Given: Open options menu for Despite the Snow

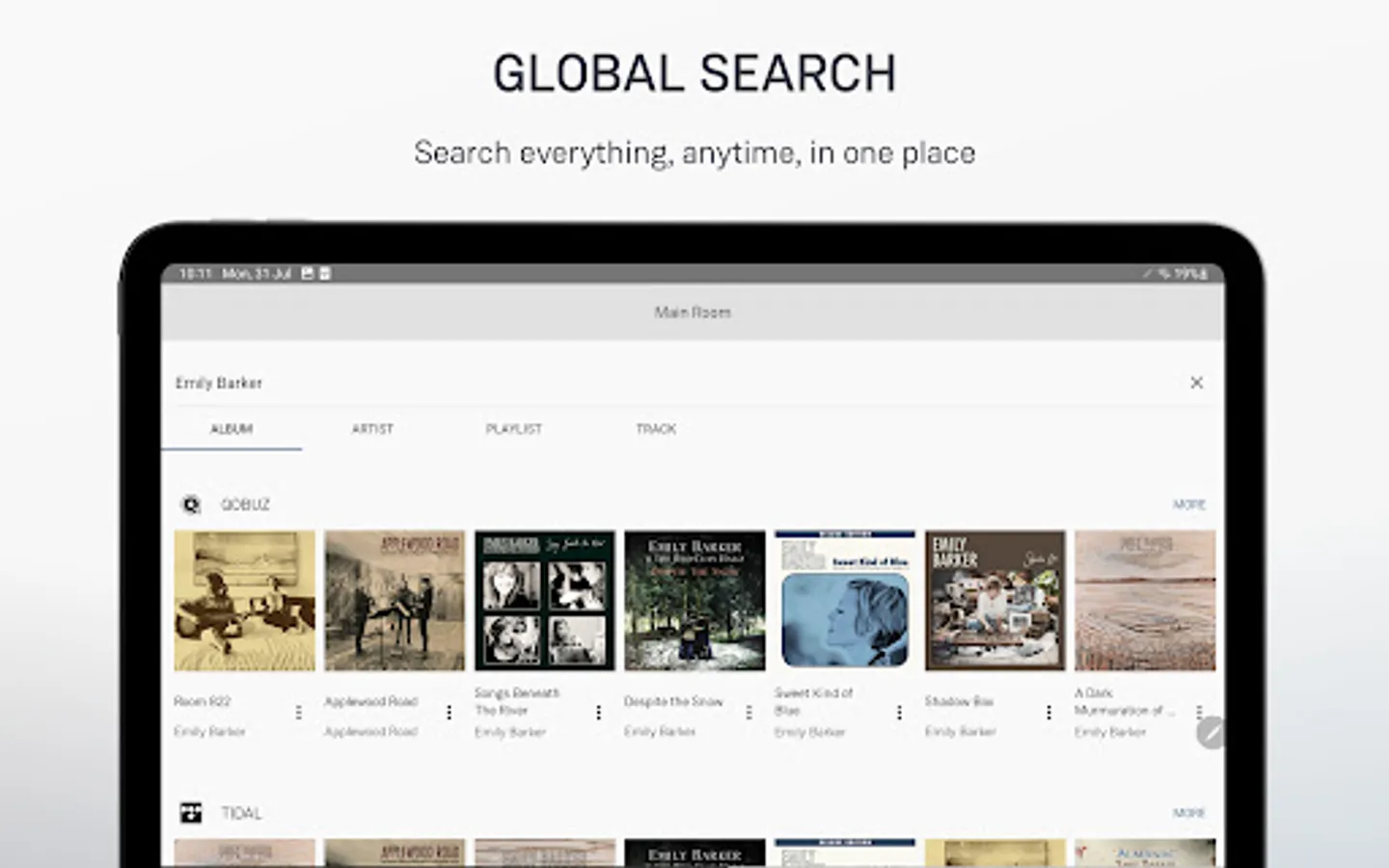Looking at the screenshot, I should click(749, 712).
